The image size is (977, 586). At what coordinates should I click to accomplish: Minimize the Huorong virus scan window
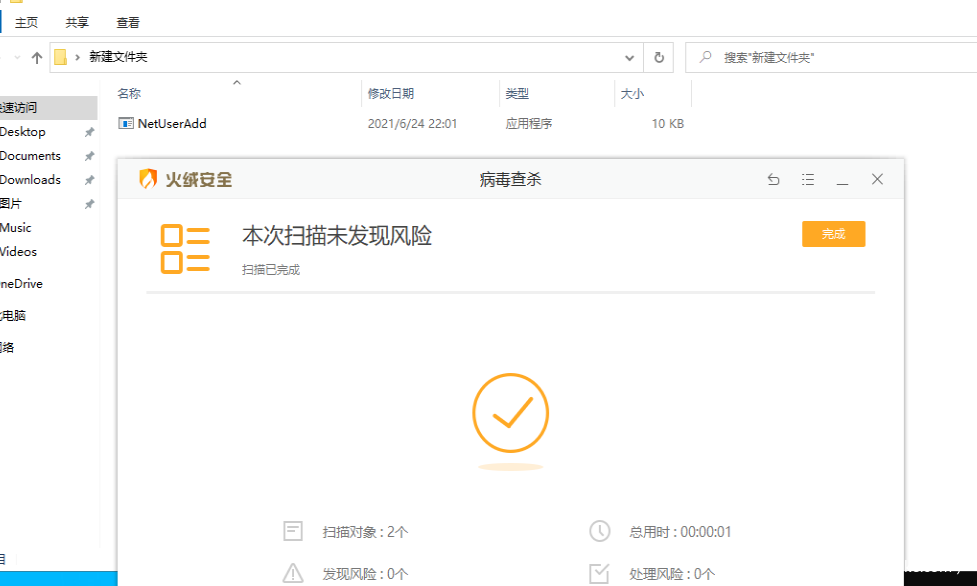tap(842, 180)
